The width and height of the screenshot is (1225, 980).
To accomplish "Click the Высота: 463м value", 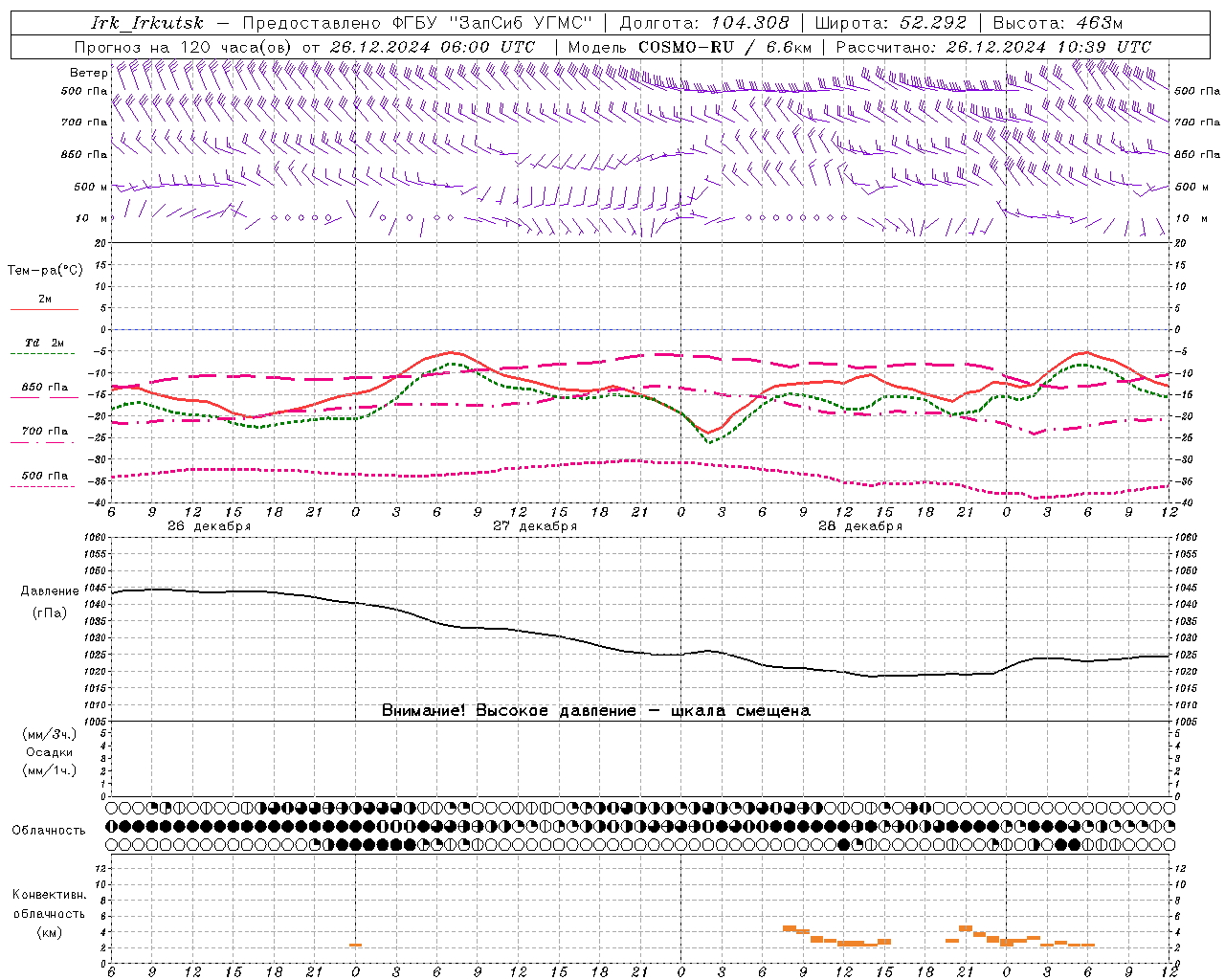I will (x=1058, y=23).
